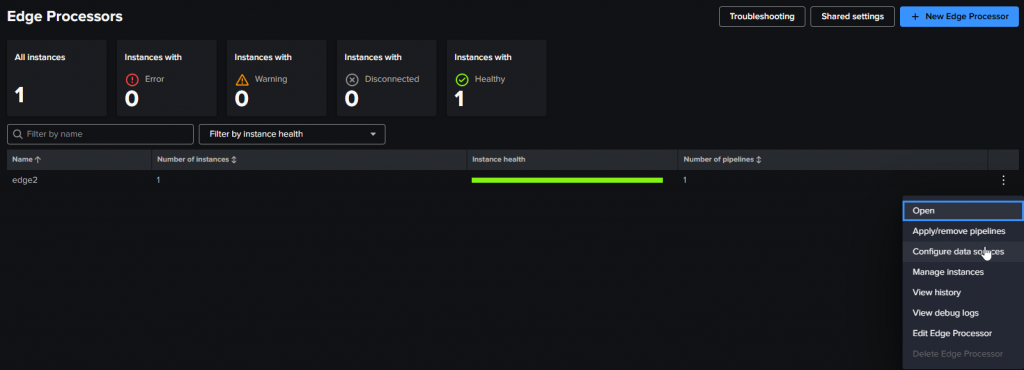
Task: Click the gray Disconnected status icon
Action: click(351, 80)
